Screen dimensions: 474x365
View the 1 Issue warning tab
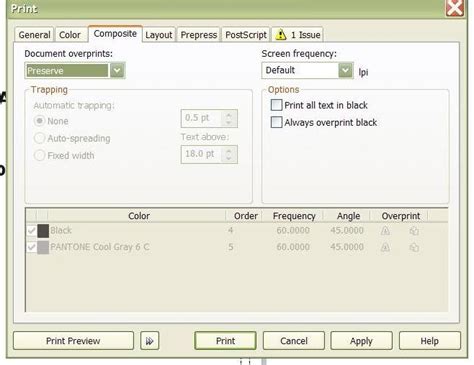(x=298, y=35)
